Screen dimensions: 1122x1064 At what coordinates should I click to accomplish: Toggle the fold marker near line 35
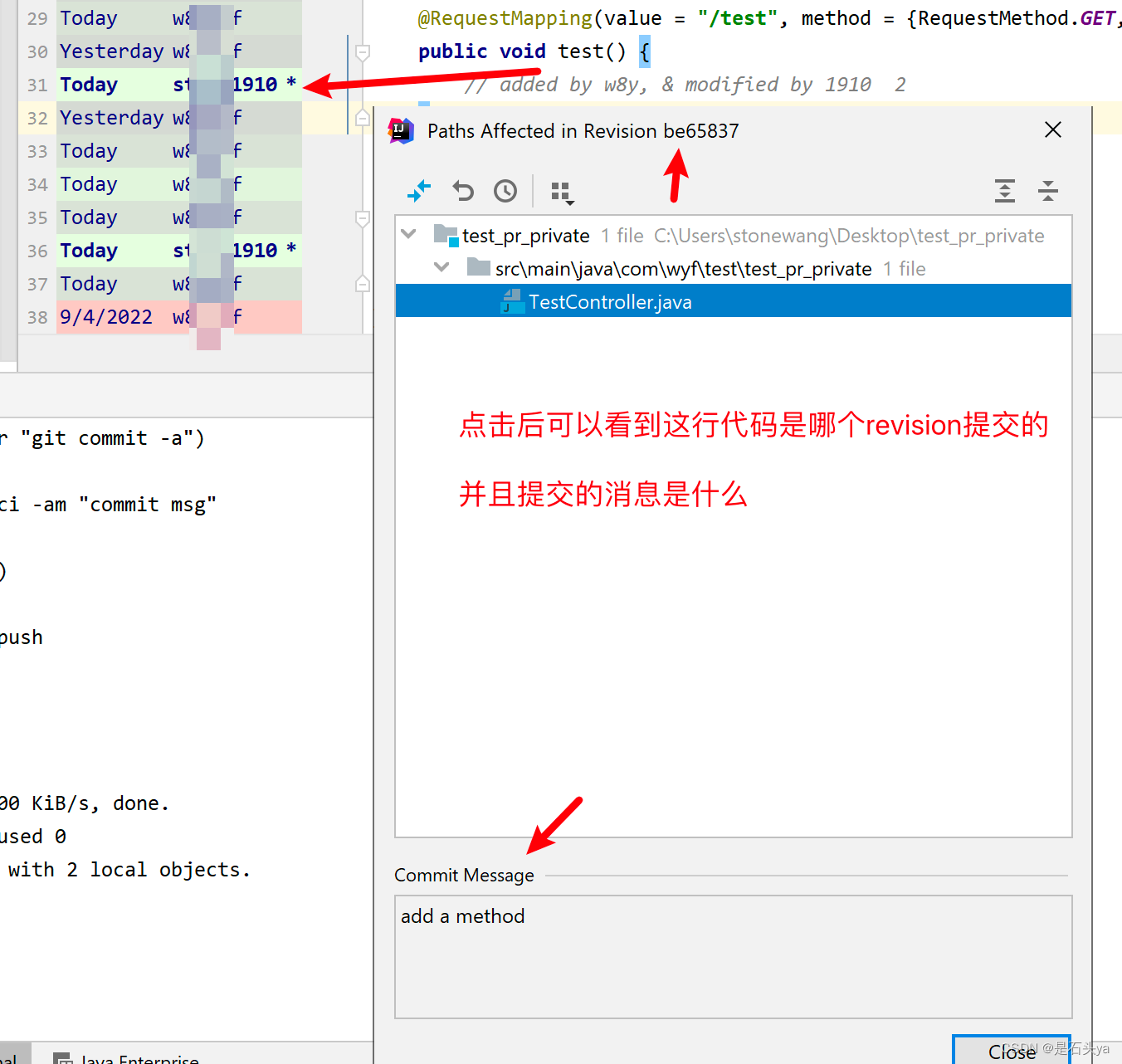point(362,217)
